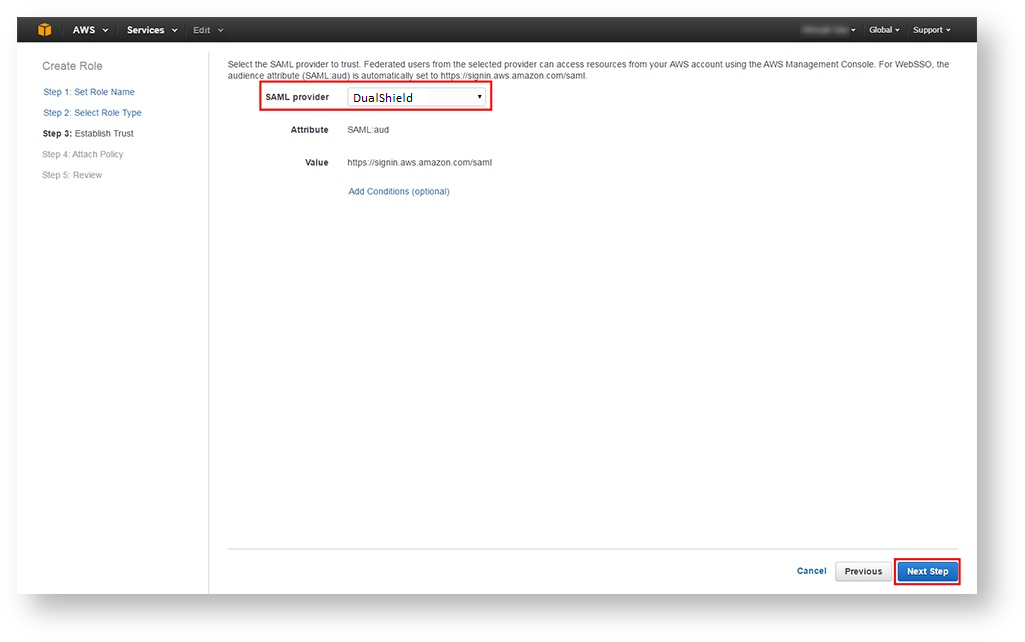Click the signin.aws.amazon.com/saml value text
The image size is (1025, 642).
[420, 162]
